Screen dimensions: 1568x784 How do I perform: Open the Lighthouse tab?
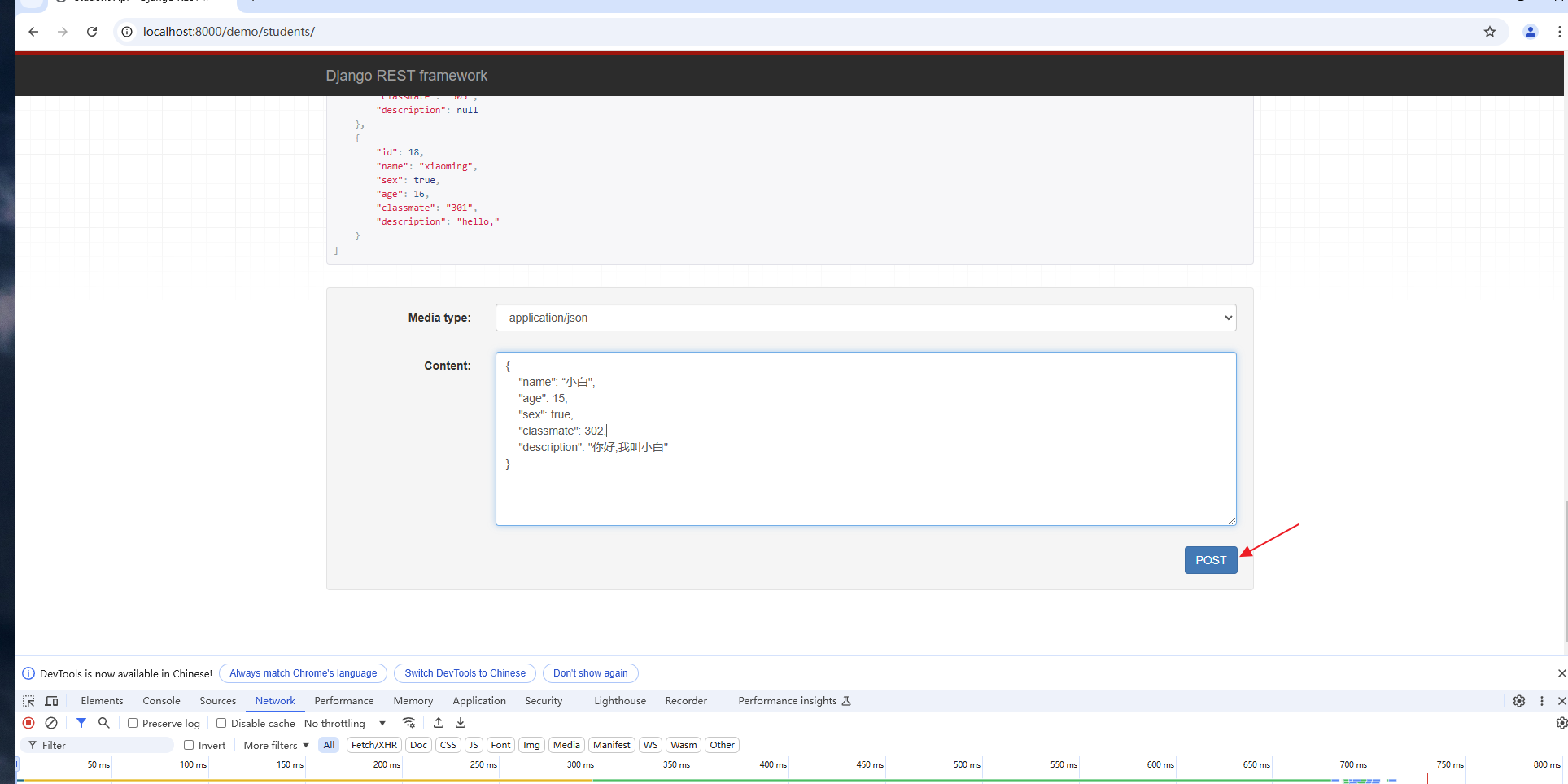[x=620, y=701]
